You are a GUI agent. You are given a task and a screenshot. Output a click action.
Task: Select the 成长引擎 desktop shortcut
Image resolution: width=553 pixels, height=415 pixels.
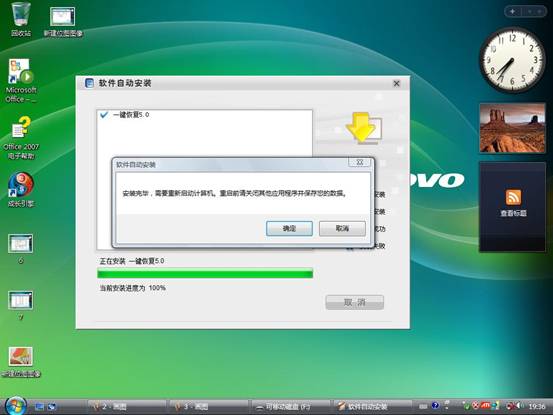pyautogui.click(x=21, y=190)
